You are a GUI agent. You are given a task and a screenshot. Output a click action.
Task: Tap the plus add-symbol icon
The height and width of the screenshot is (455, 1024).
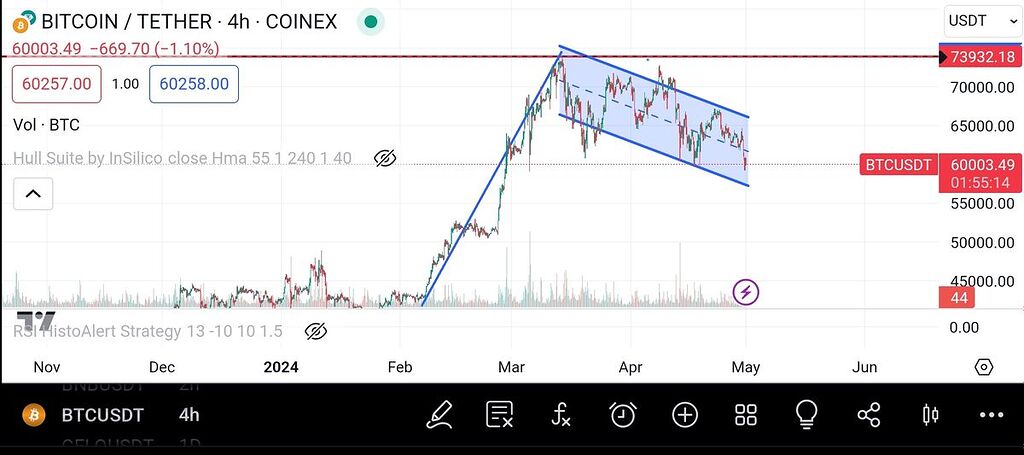[x=685, y=414]
